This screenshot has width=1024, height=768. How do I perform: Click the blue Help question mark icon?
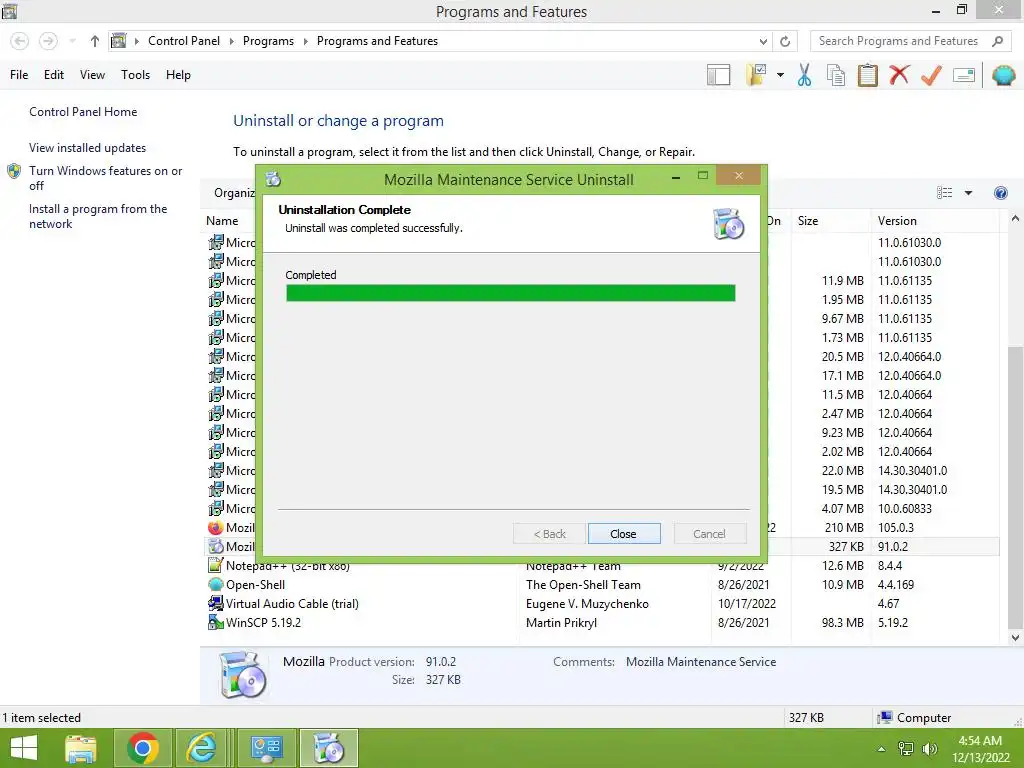pos(1000,193)
